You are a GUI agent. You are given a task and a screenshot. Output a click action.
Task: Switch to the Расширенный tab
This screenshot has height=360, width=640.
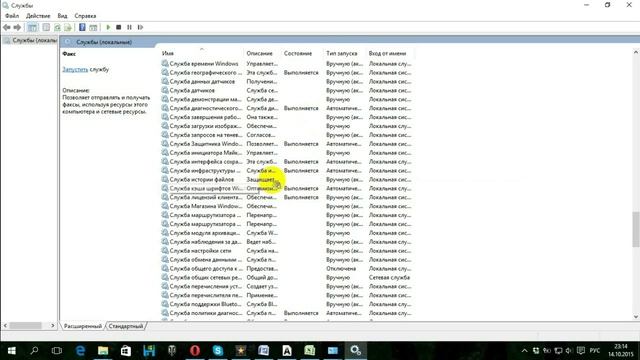click(x=83, y=326)
